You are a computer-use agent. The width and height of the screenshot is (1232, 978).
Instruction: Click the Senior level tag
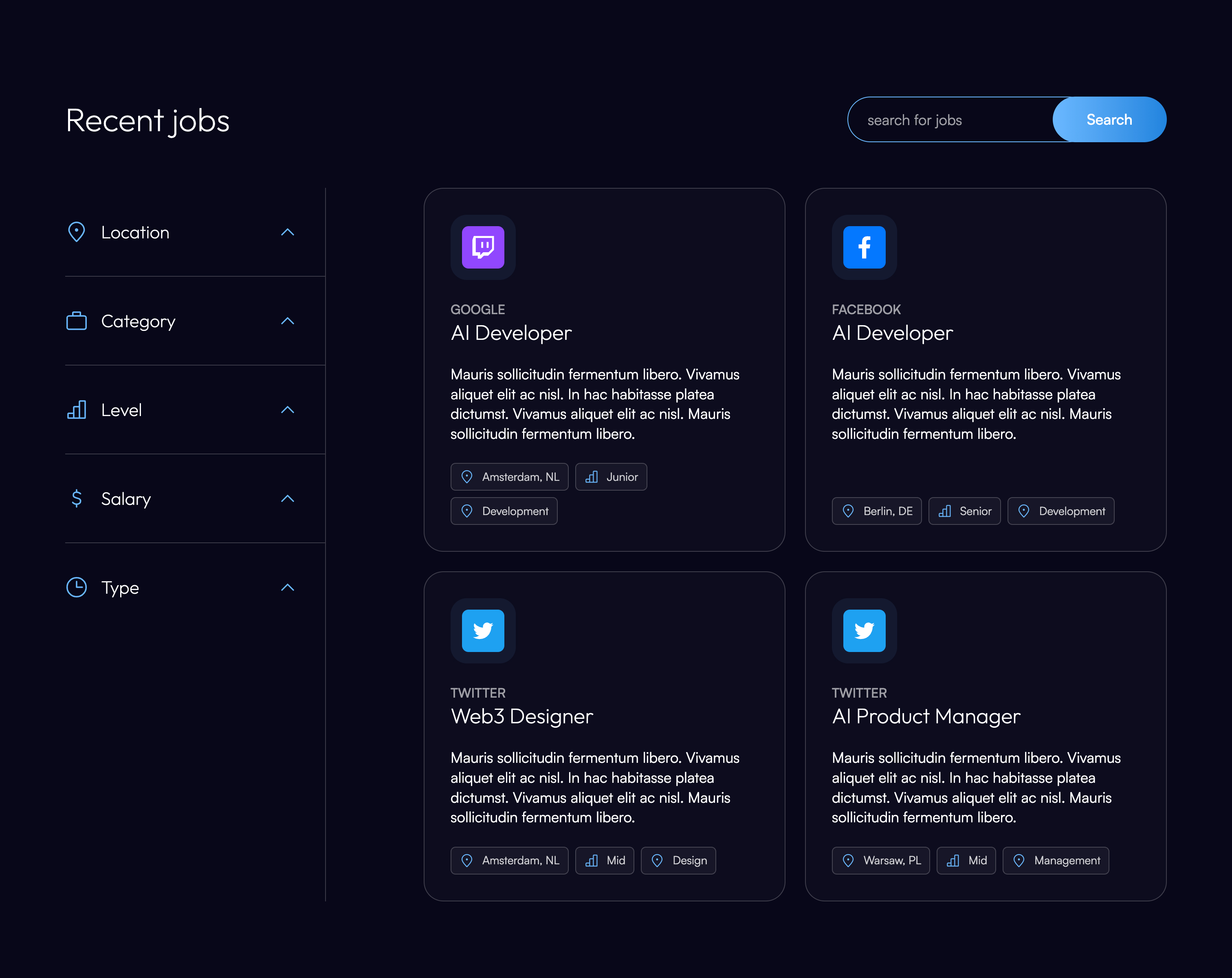(x=965, y=511)
